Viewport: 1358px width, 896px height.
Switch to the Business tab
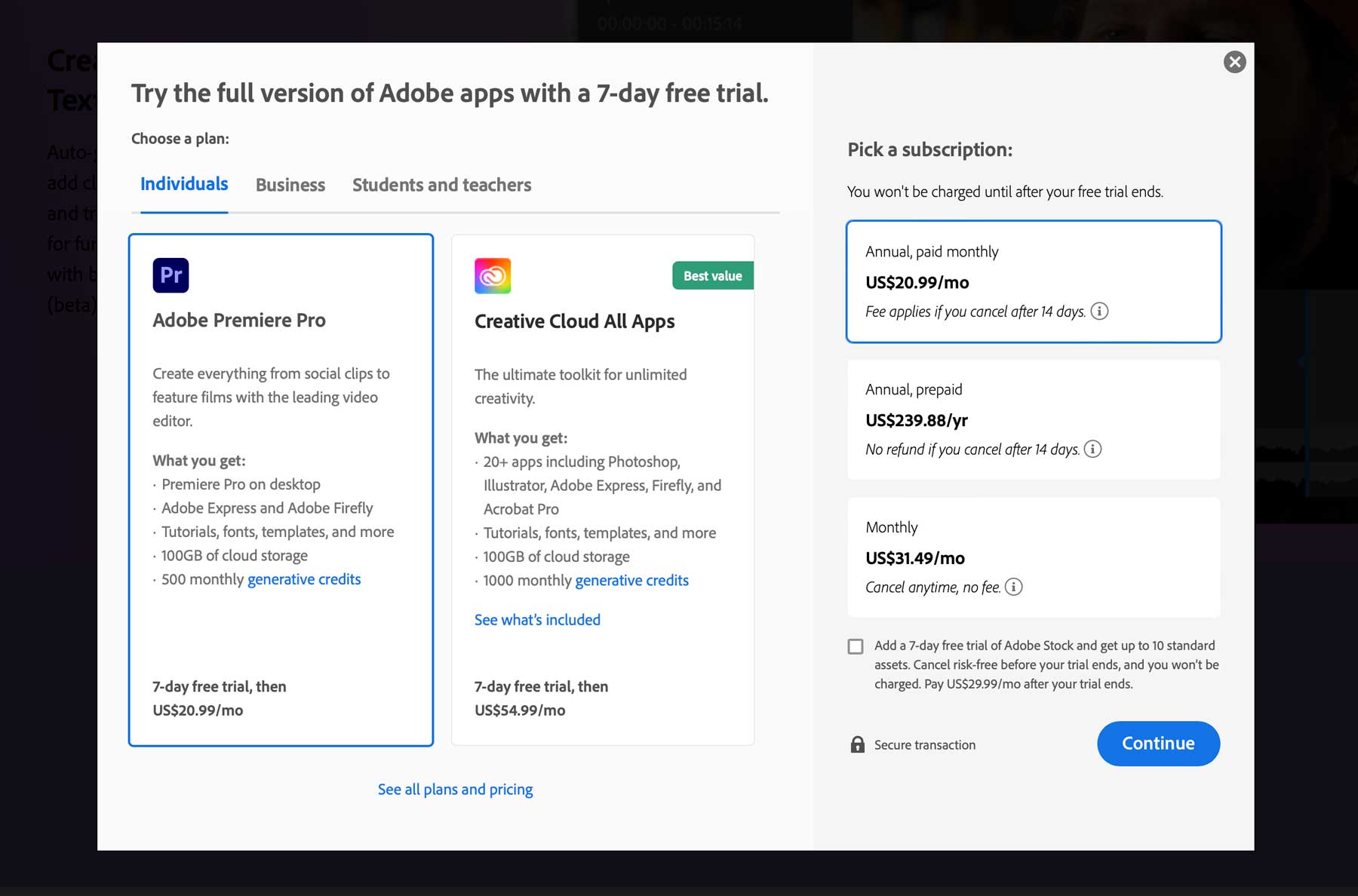(x=290, y=185)
